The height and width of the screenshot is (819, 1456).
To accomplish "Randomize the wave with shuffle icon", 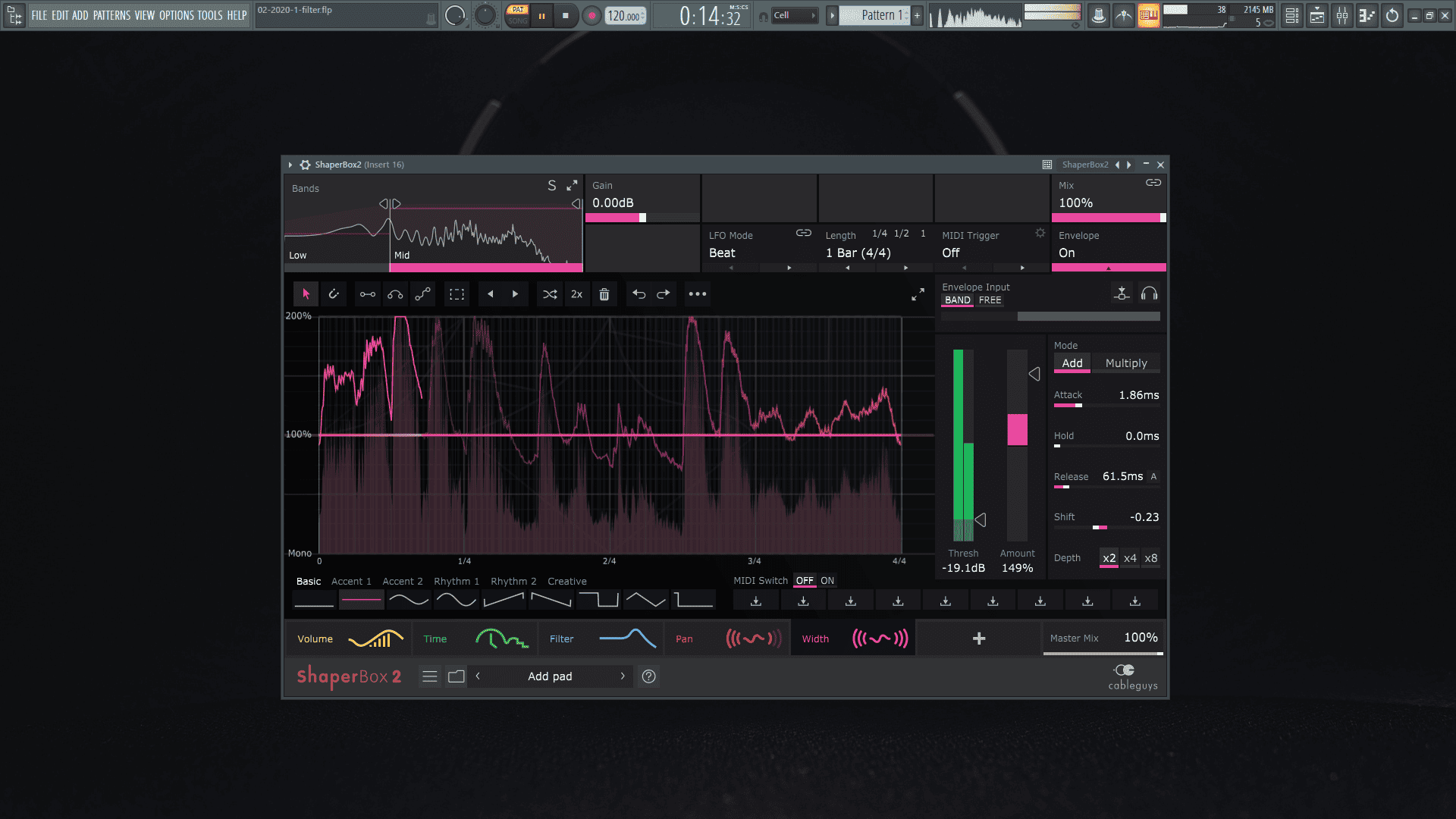I will pyautogui.click(x=550, y=294).
